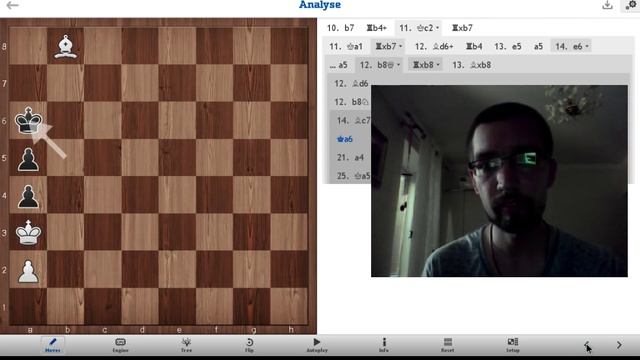Image resolution: width=640 pixels, height=360 pixels.
Task: Jump to mainline move Rxb7 in first row
Action: (462, 28)
